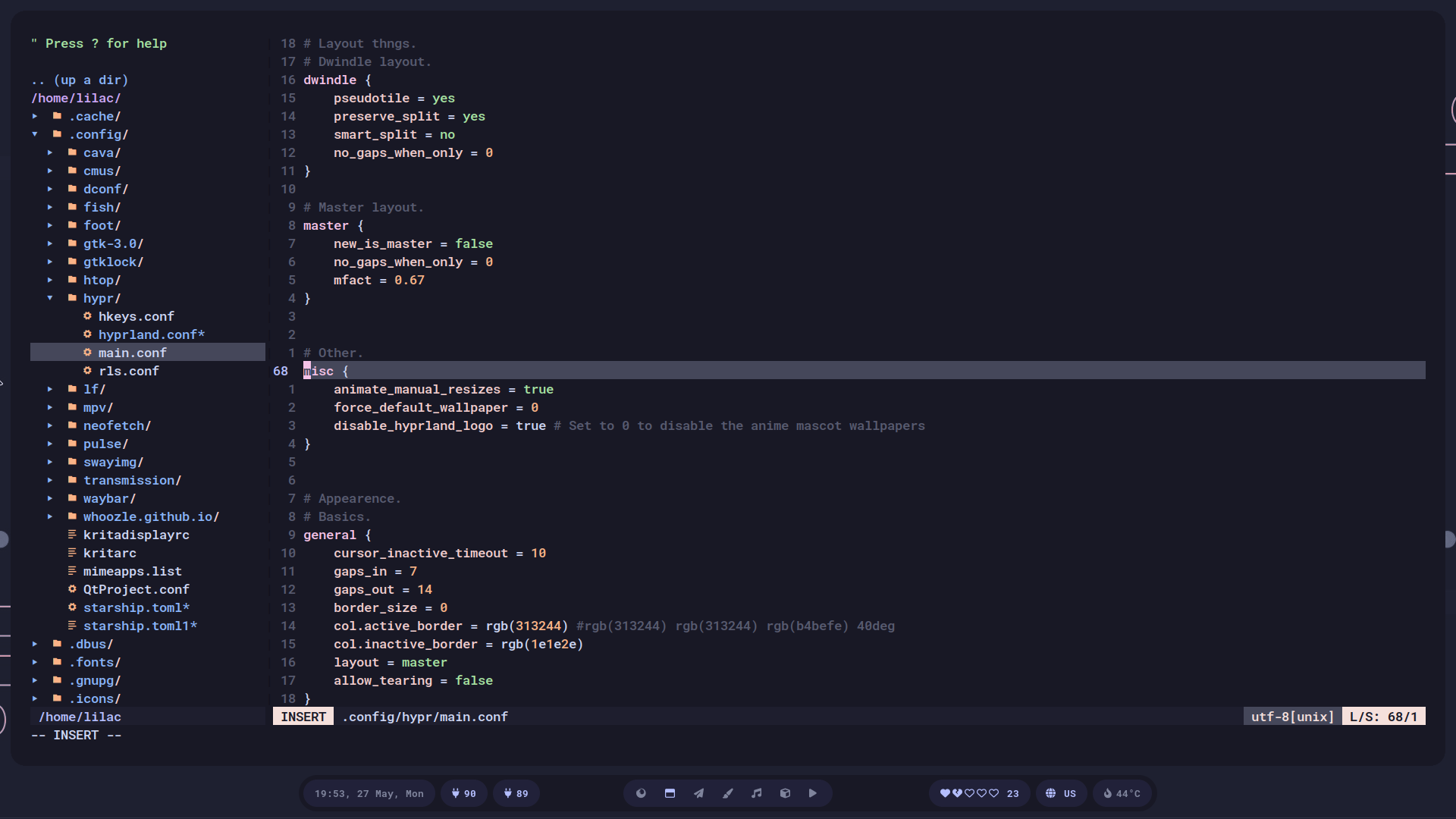Click the '# Master layout.' comment
This screenshot has height=819, width=1456.
364,207
